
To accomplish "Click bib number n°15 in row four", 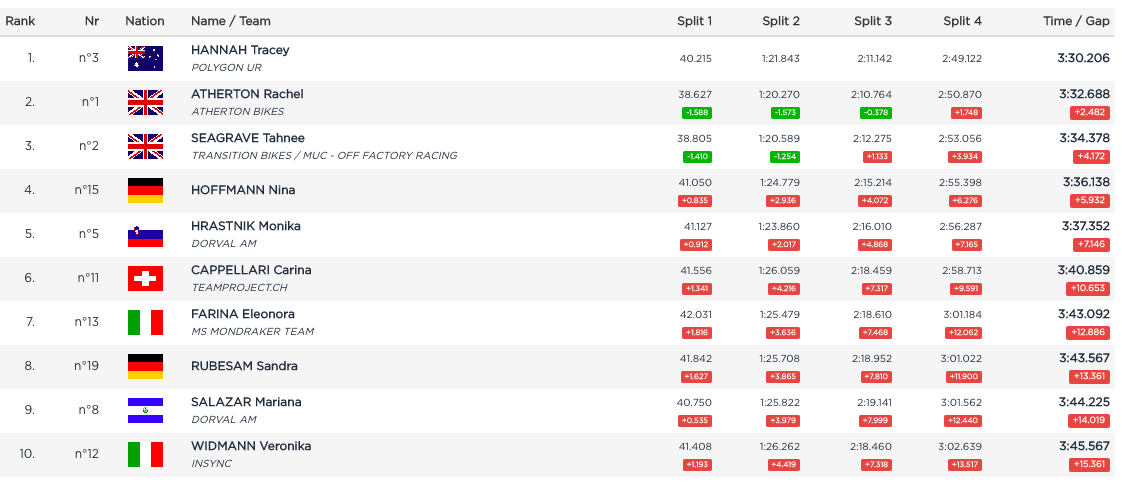I will point(87,190).
